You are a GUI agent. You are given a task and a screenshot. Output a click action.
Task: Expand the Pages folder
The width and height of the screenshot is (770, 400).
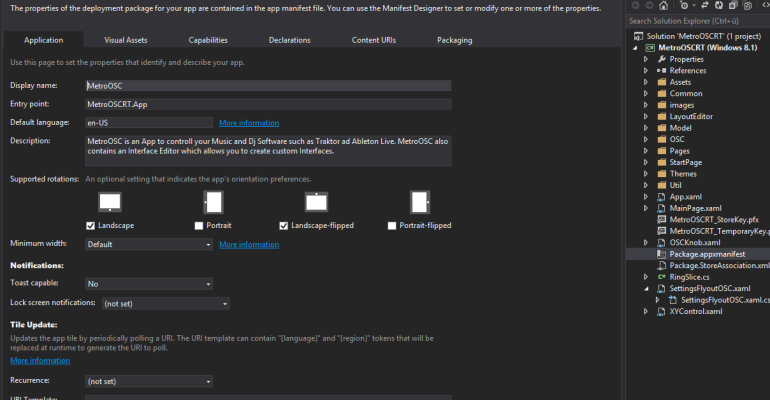coord(646,151)
